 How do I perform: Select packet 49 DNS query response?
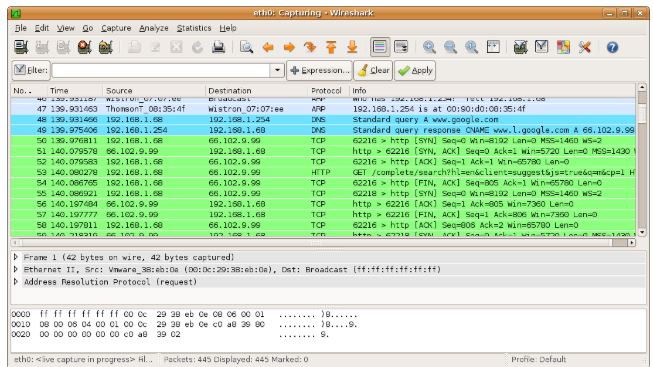coord(323,130)
